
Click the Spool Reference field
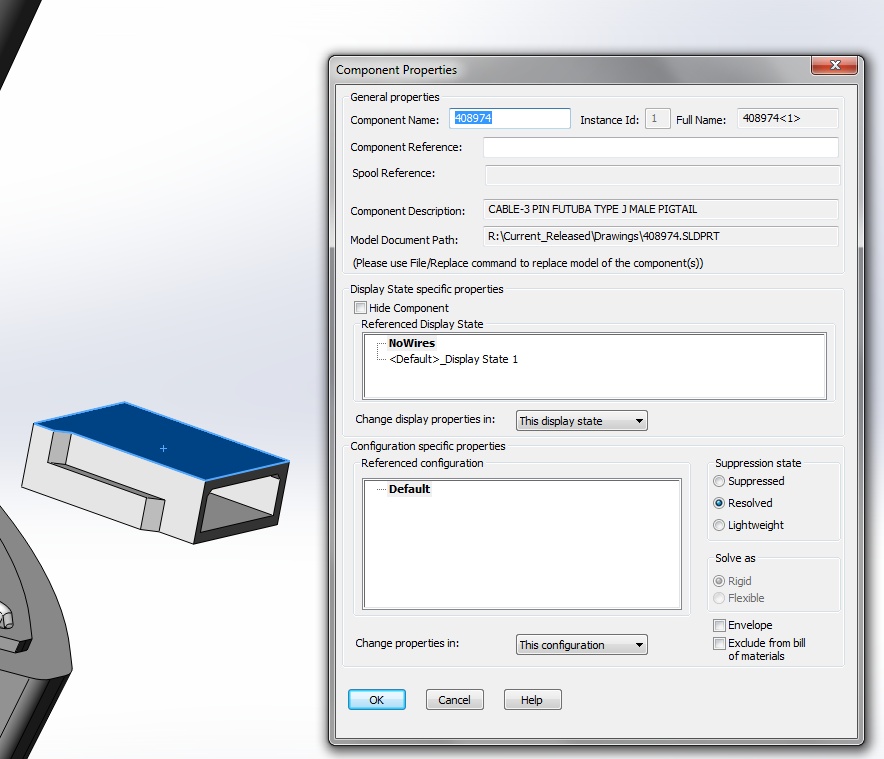click(x=662, y=174)
